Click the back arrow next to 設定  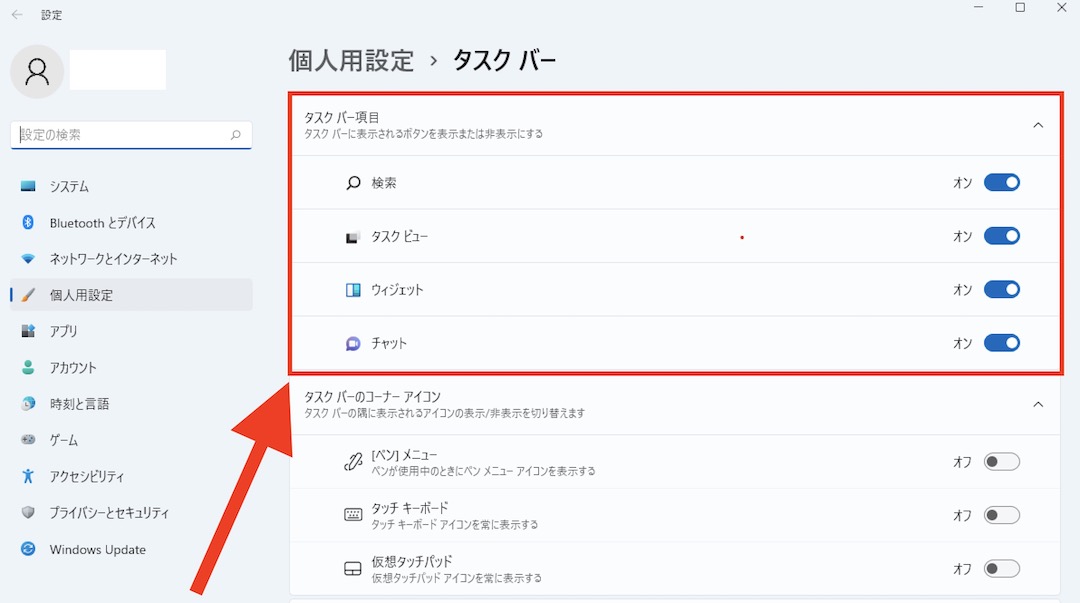[16, 15]
